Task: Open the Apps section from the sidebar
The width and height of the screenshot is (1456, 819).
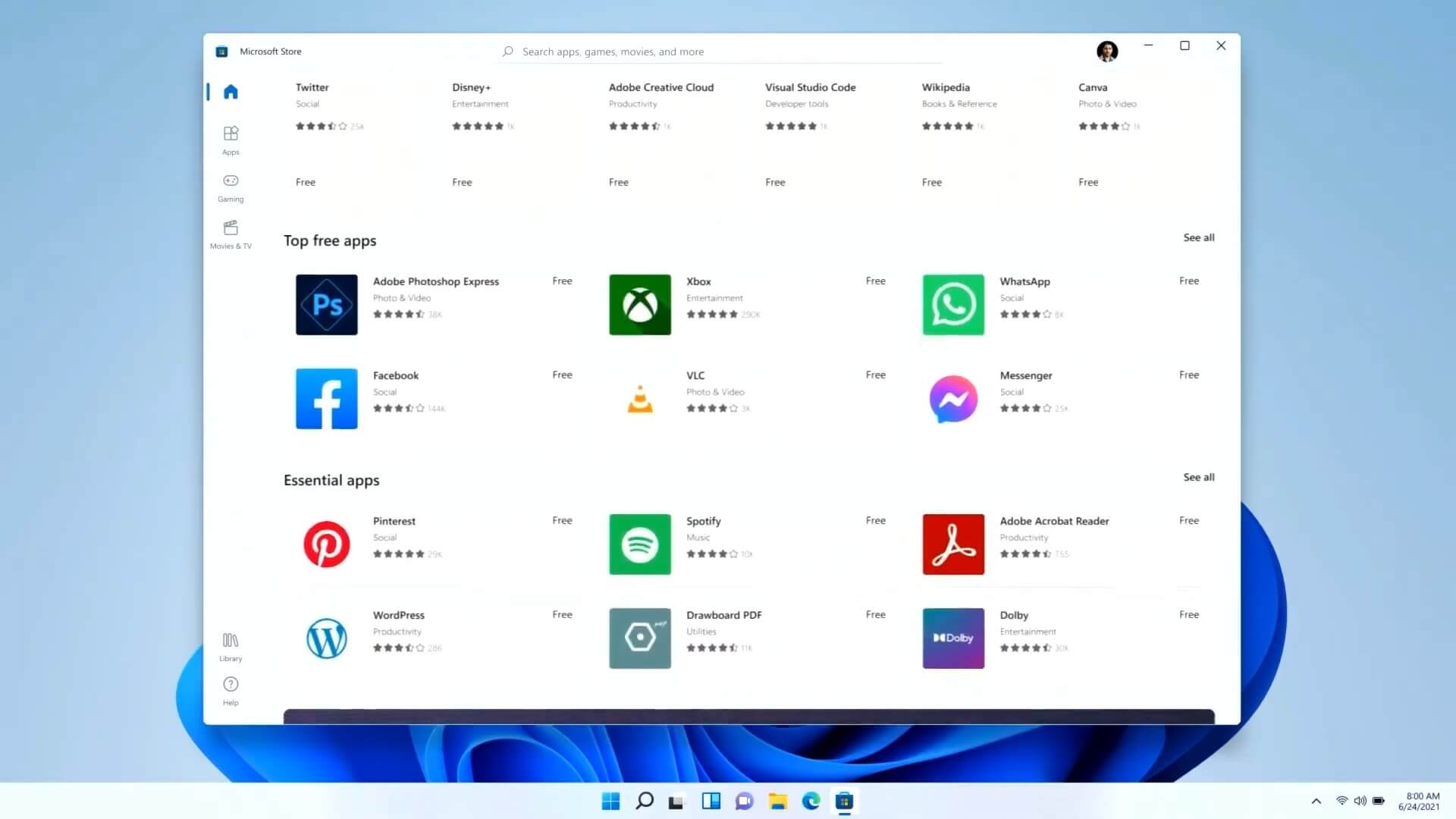Action: coord(231,139)
